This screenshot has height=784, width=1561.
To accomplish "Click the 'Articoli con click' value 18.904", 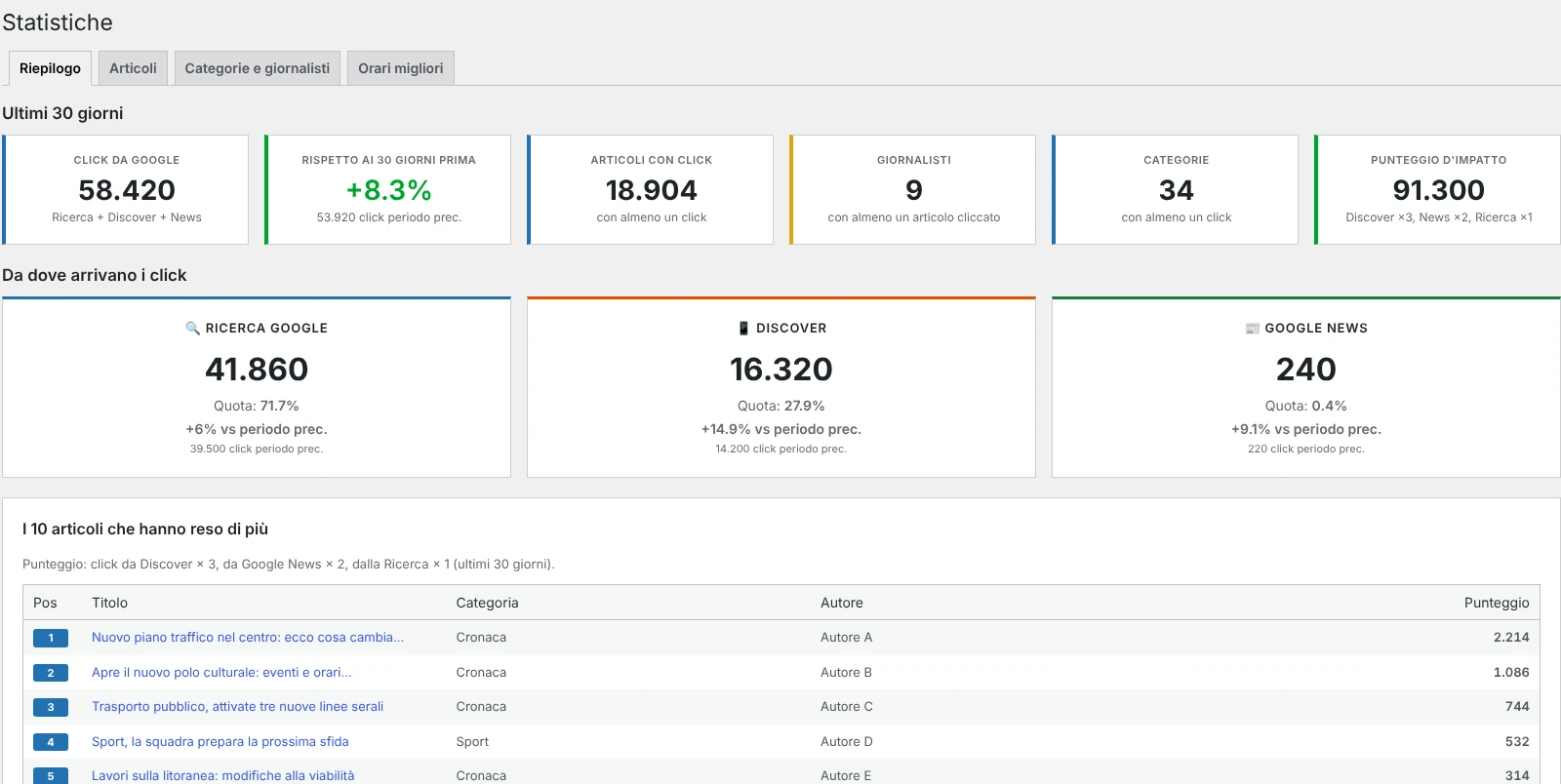I will coord(652,190).
